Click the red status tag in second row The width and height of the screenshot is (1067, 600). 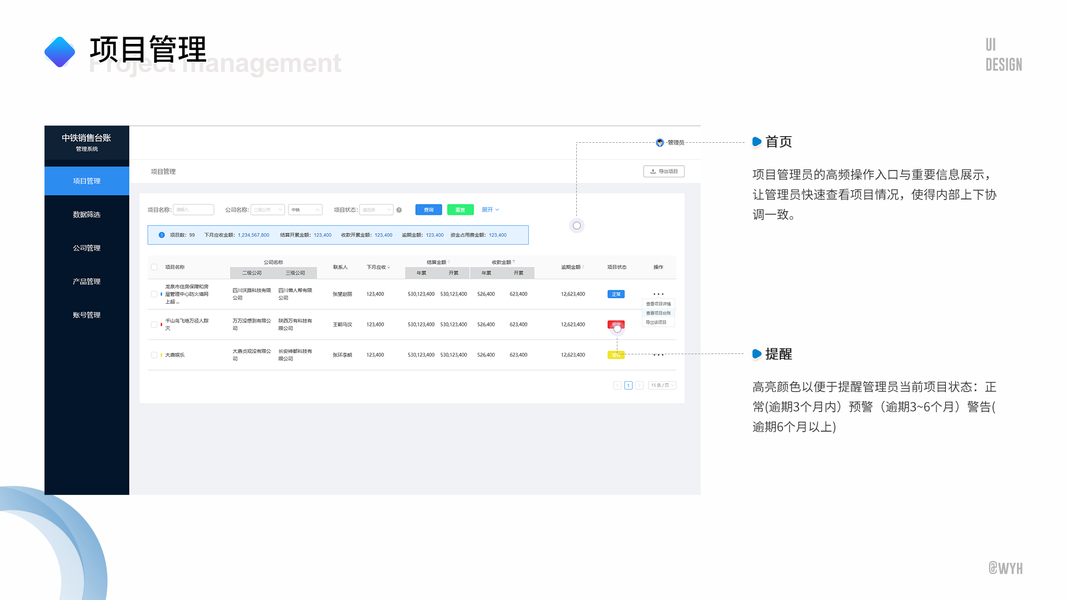[x=616, y=324]
